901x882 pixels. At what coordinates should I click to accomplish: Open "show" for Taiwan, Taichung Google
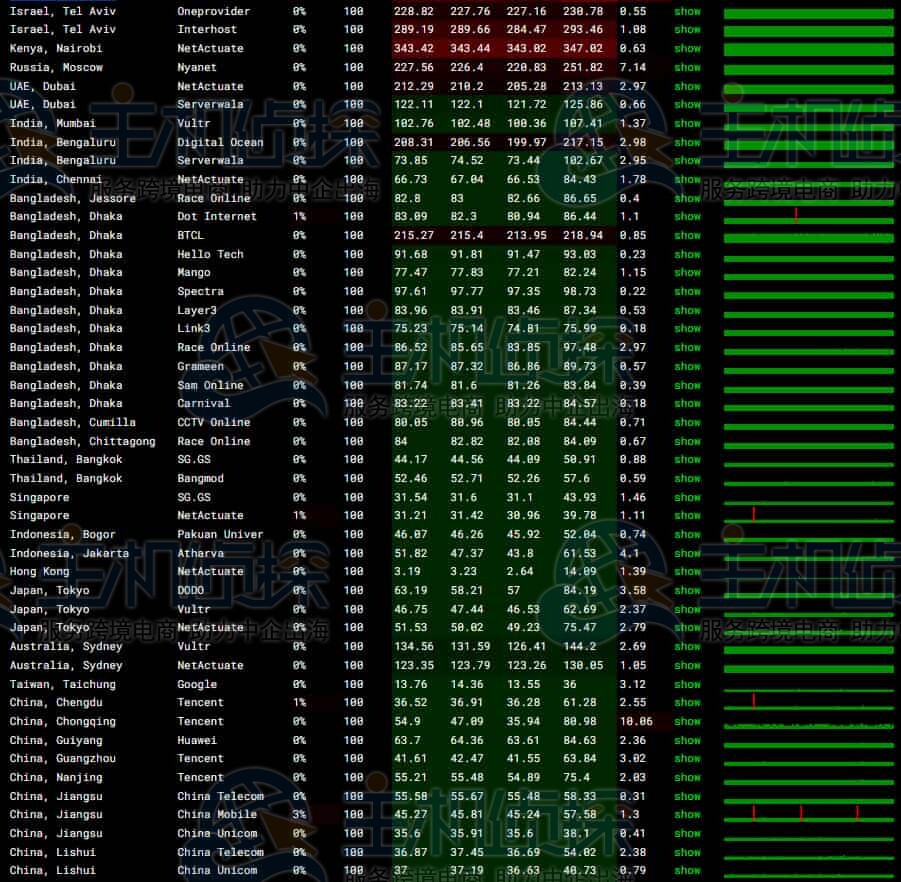[x=687, y=684]
